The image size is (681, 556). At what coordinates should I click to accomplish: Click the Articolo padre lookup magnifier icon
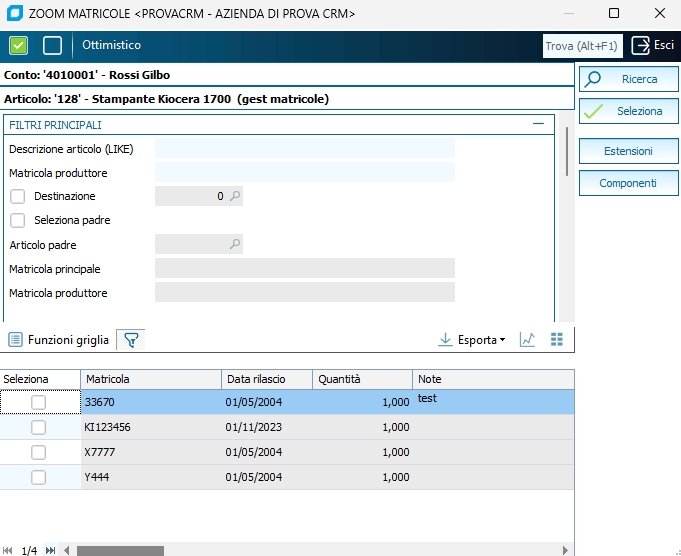[x=235, y=244]
